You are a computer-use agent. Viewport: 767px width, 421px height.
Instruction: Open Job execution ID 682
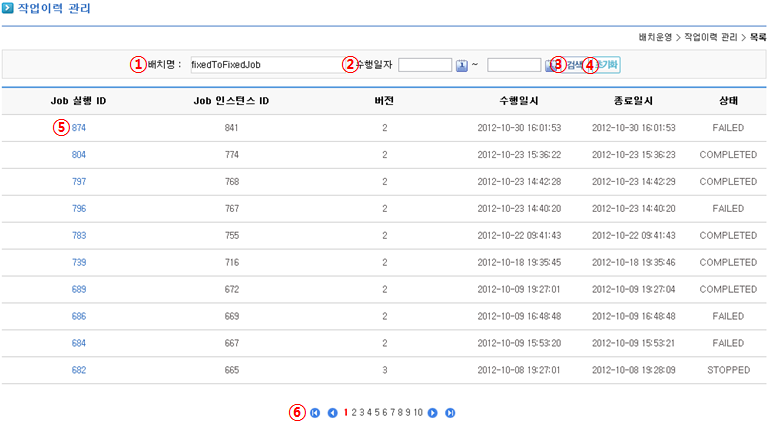click(x=79, y=371)
